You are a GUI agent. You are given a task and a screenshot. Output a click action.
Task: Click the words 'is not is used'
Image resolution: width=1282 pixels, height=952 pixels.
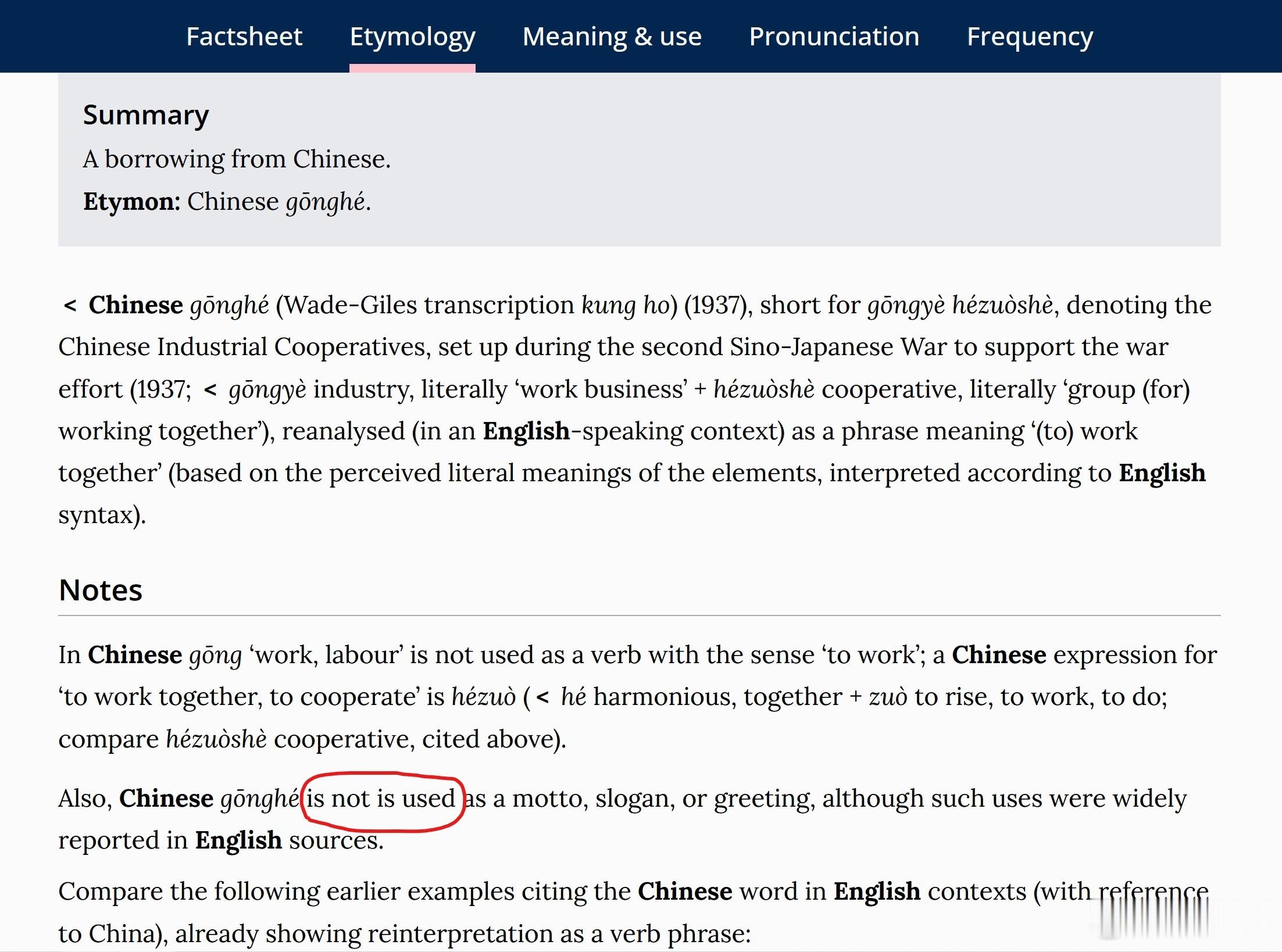[x=381, y=799]
